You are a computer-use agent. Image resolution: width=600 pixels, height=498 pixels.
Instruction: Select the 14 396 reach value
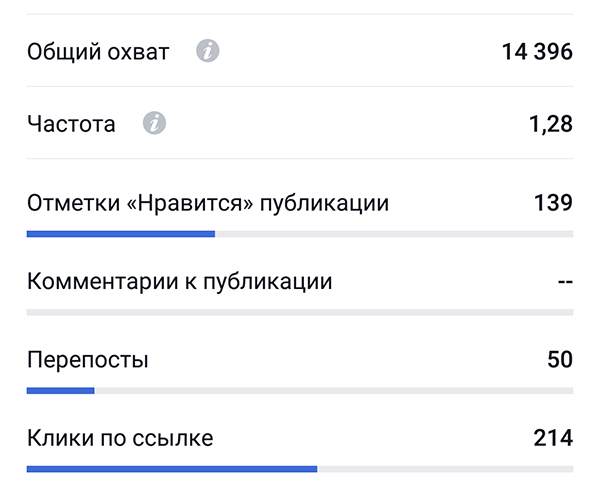click(x=537, y=51)
